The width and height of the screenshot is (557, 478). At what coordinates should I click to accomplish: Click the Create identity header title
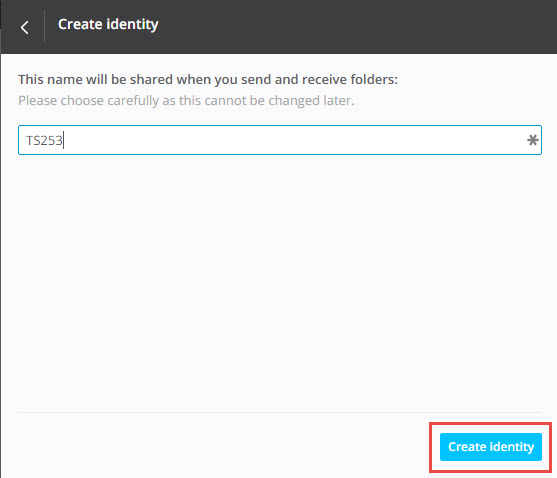pyautogui.click(x=108, y=25)
